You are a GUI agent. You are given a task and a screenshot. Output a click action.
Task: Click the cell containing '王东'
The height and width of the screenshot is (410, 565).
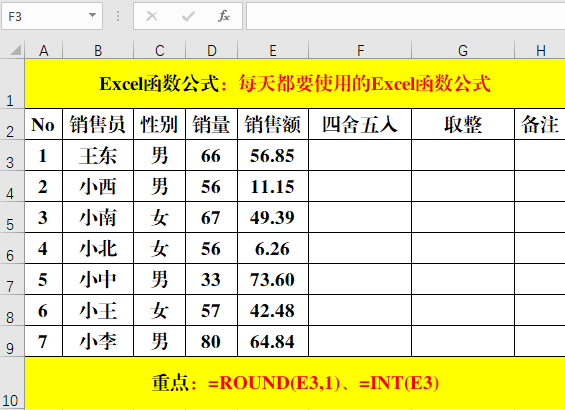pyautogui.click(x=98, y=155)
